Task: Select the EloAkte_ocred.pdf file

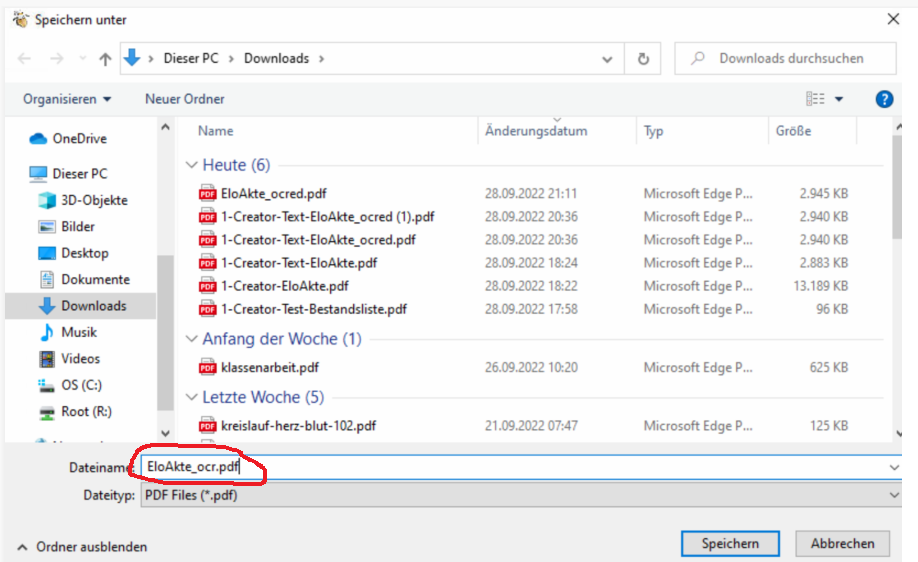Action: tap(273, 193)
